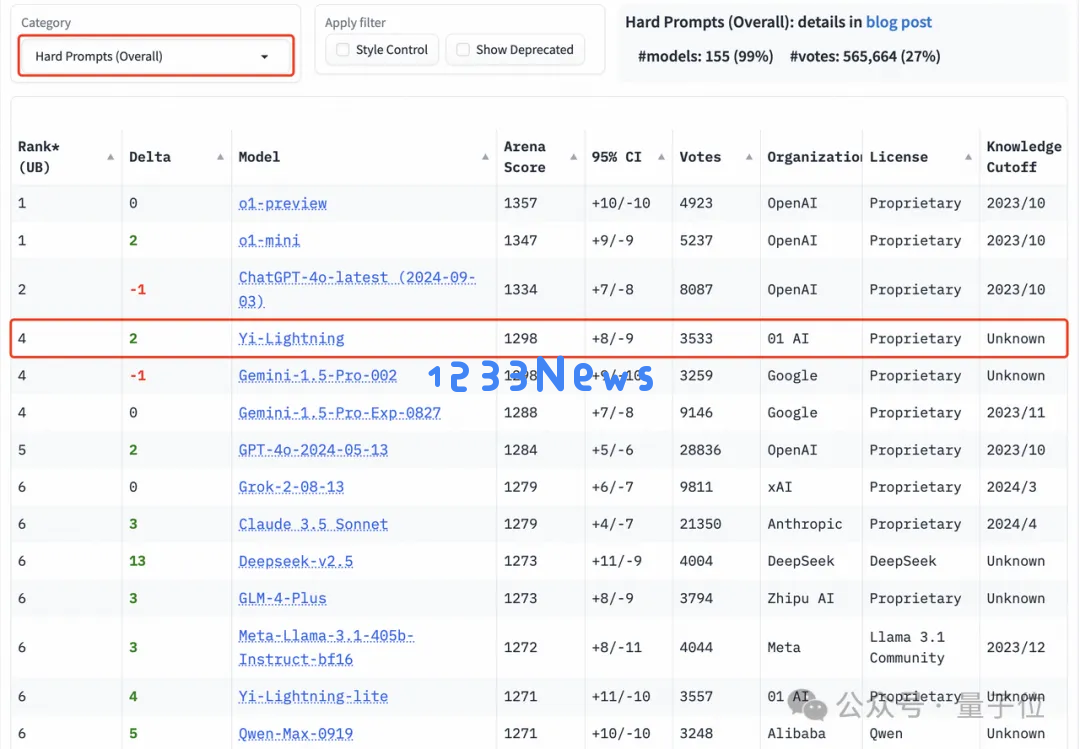Open the Yi-Lightning model link
The height and width of the screenshot is (749, 1080).
pos(291,338)
